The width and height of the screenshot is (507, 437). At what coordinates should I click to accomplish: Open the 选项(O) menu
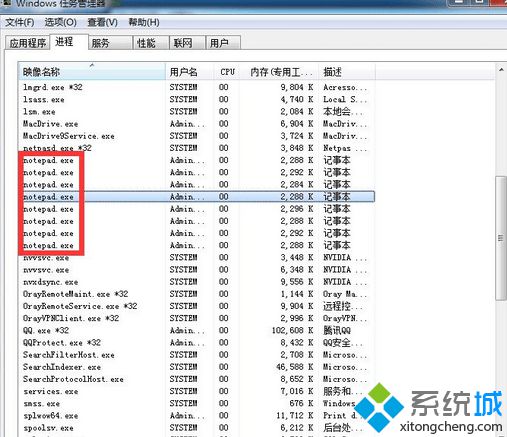pyautogui.click(x=60, y=22)
